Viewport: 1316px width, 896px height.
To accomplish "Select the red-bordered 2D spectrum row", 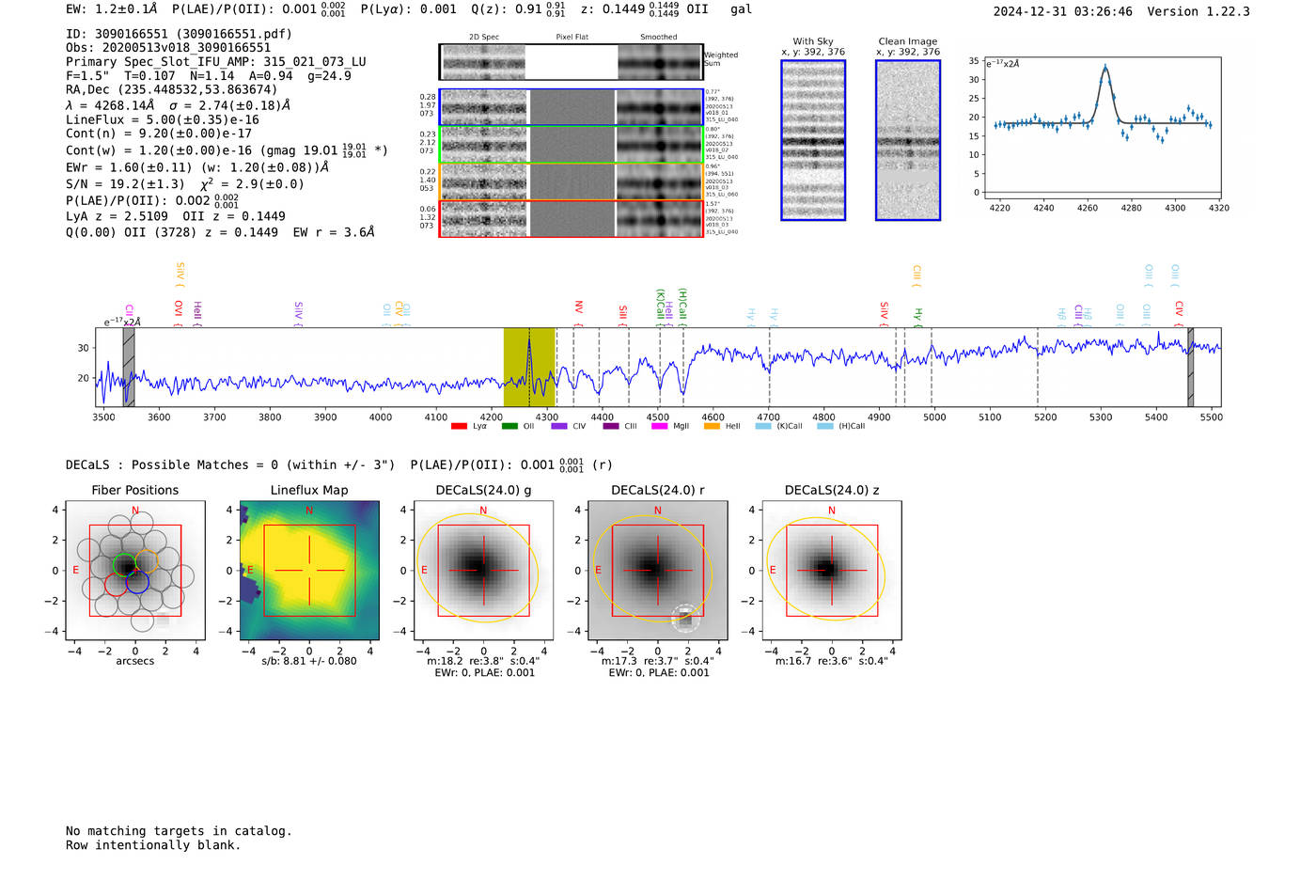I will (x=571, y=219).
